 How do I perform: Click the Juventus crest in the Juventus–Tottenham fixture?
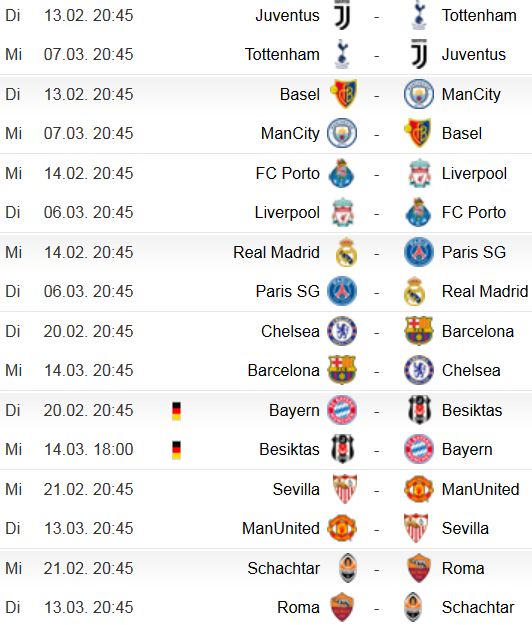pos(342,15)
